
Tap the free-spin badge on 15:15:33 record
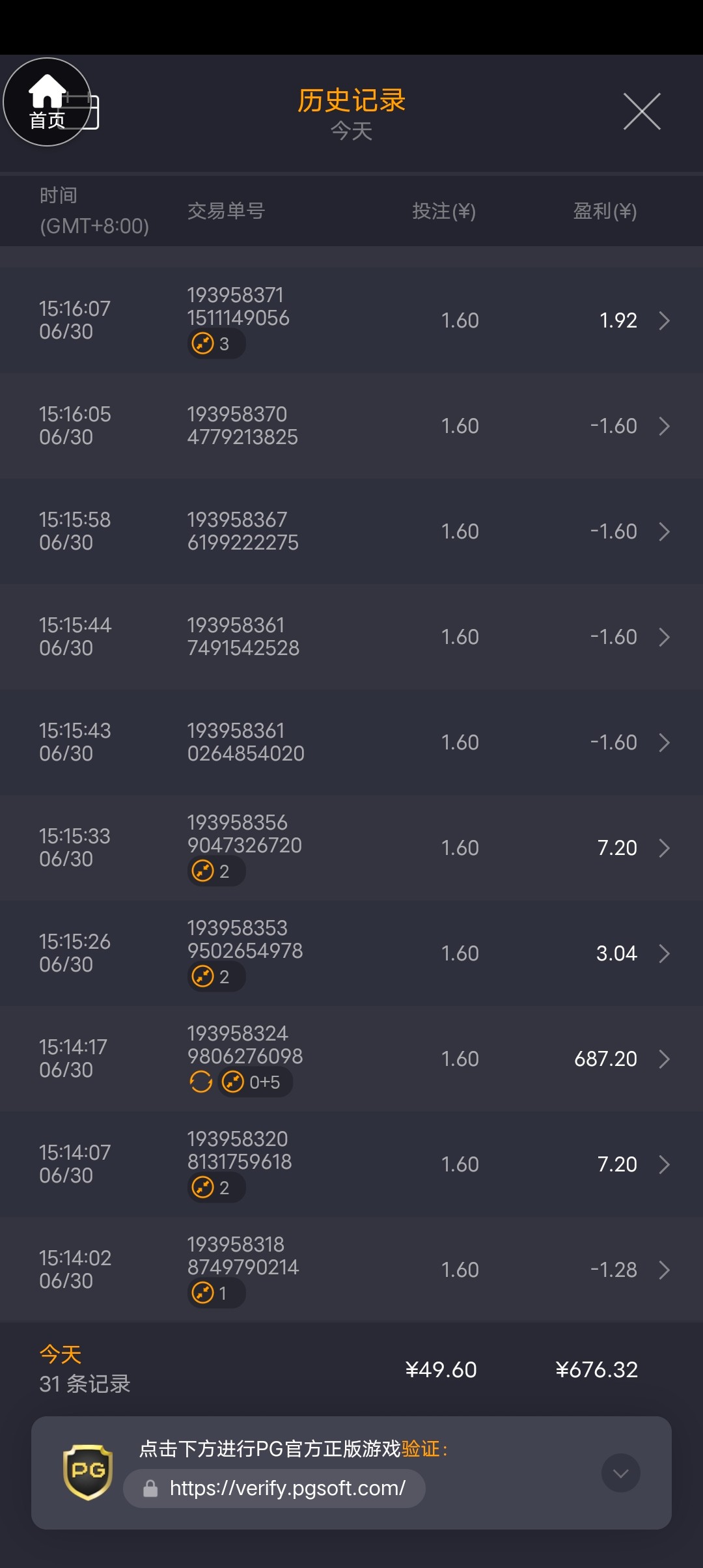(x=215, y=871)
